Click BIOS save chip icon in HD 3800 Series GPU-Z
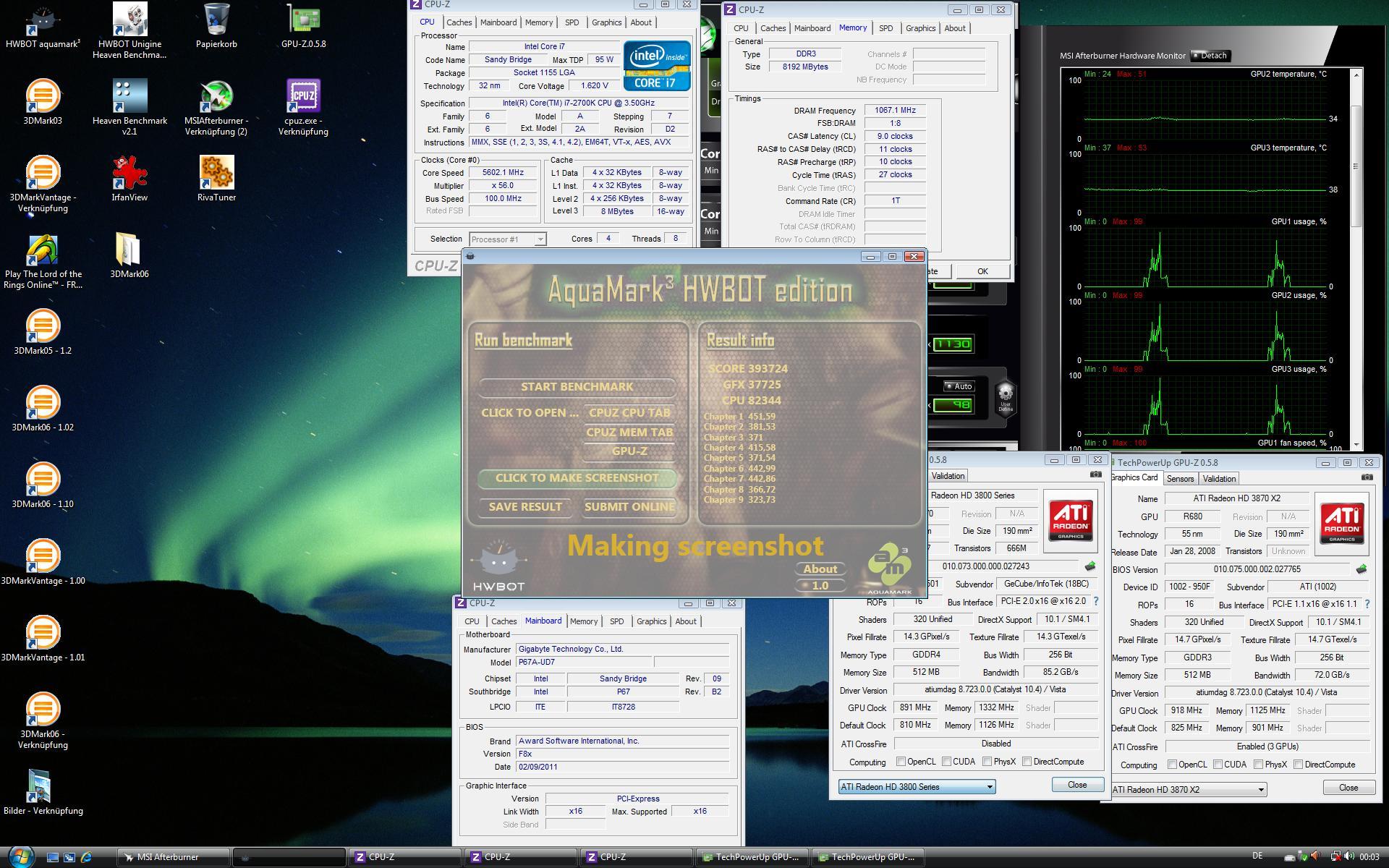This screenshot has width=1389, height=868. [x=1090, y=566]
